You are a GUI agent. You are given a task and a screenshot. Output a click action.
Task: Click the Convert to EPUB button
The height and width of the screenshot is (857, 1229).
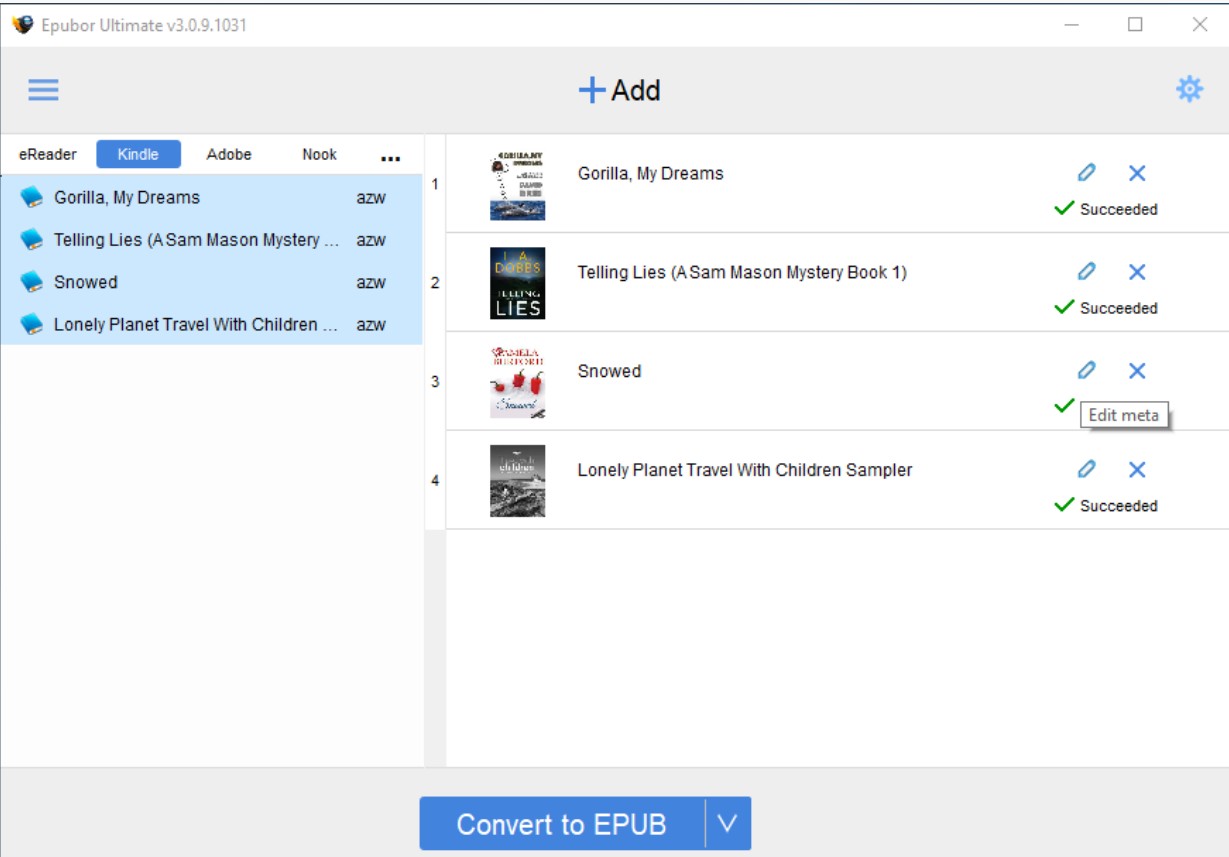562,824
